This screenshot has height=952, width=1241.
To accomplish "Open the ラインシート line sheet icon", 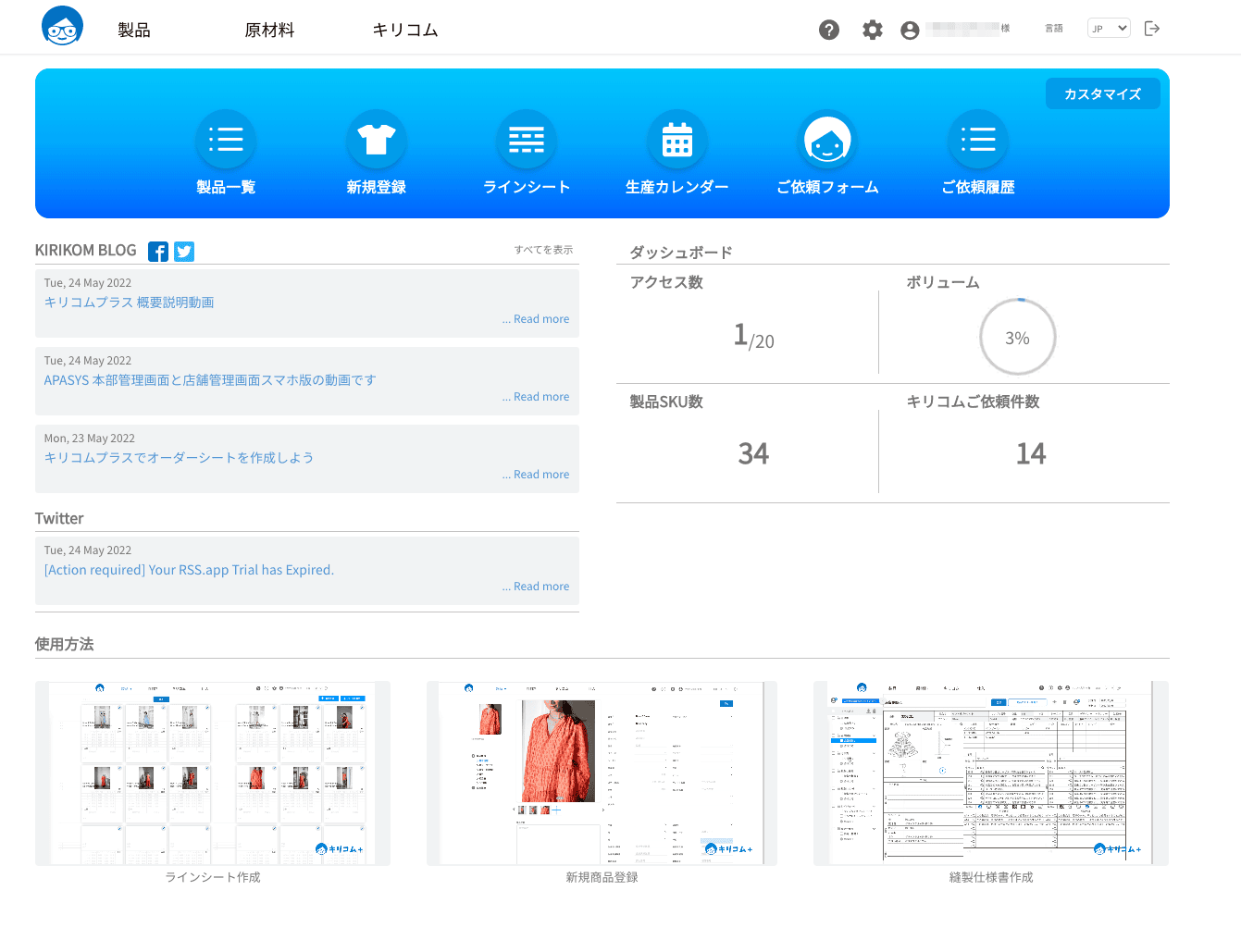I will coord(527,140).
